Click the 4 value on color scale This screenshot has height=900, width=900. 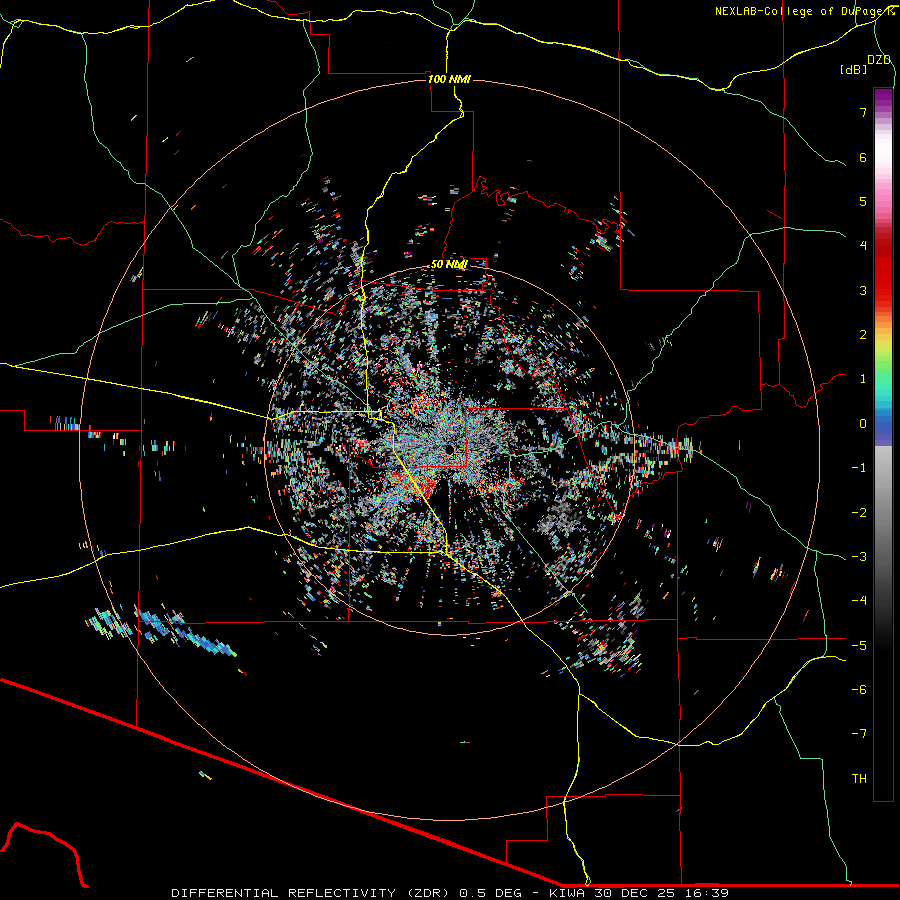click(x=863, y=246)
